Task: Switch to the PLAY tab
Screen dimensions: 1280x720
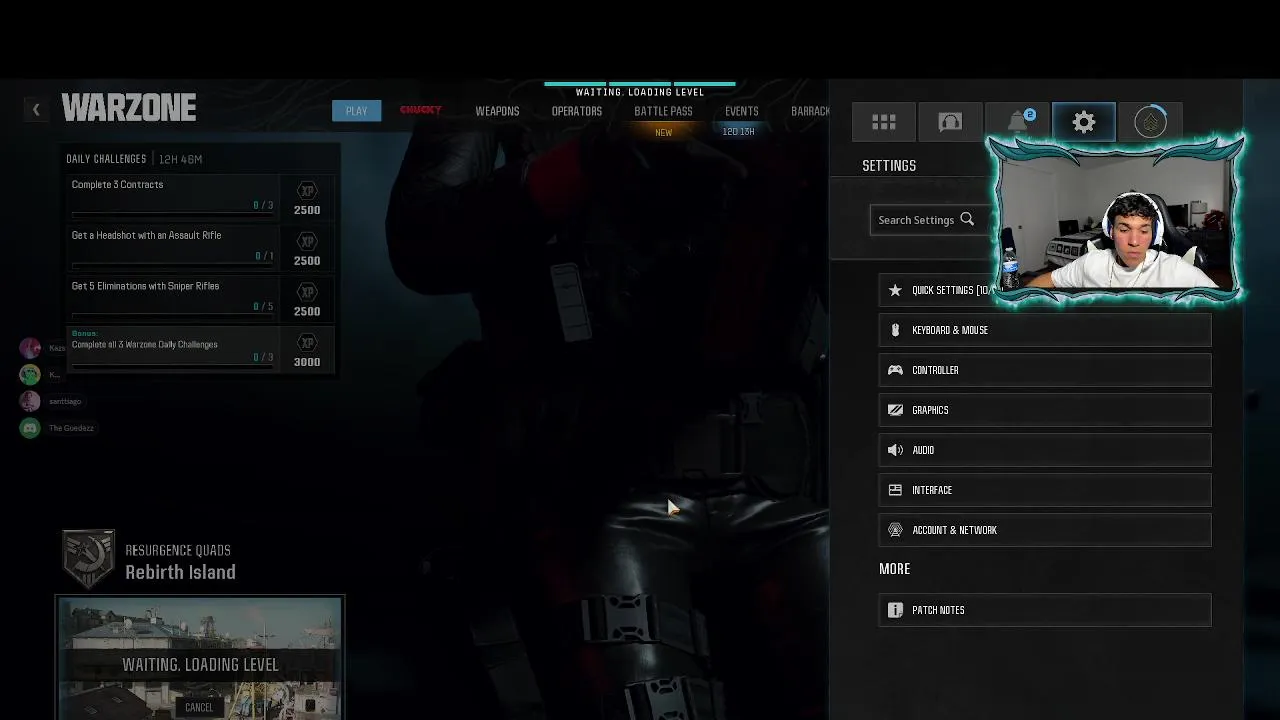Action: 356,111
